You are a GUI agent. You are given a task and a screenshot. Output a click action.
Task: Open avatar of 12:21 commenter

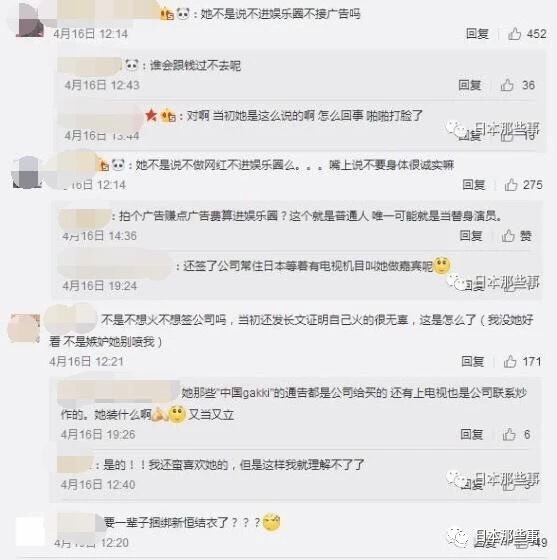click(x=24, y=328)
